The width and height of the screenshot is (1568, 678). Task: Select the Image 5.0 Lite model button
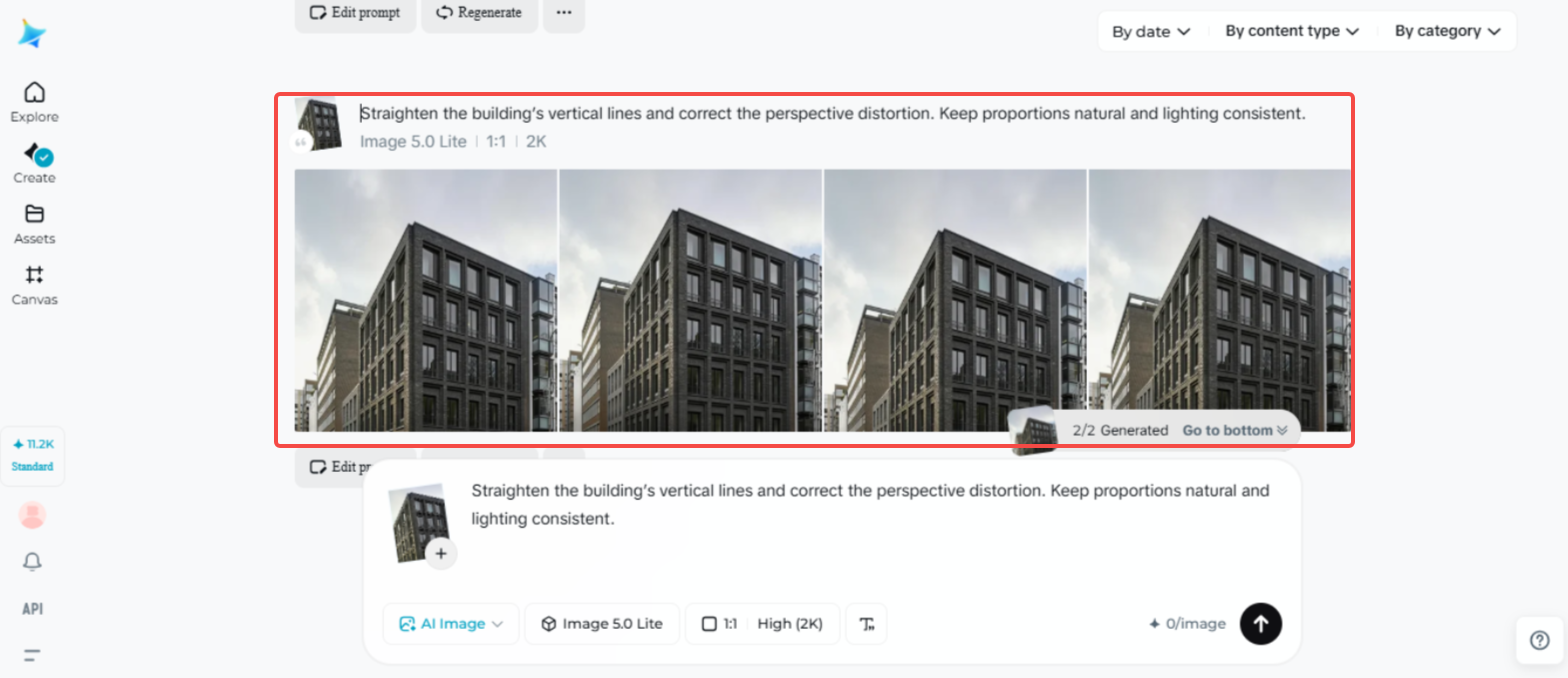(602, 623)
